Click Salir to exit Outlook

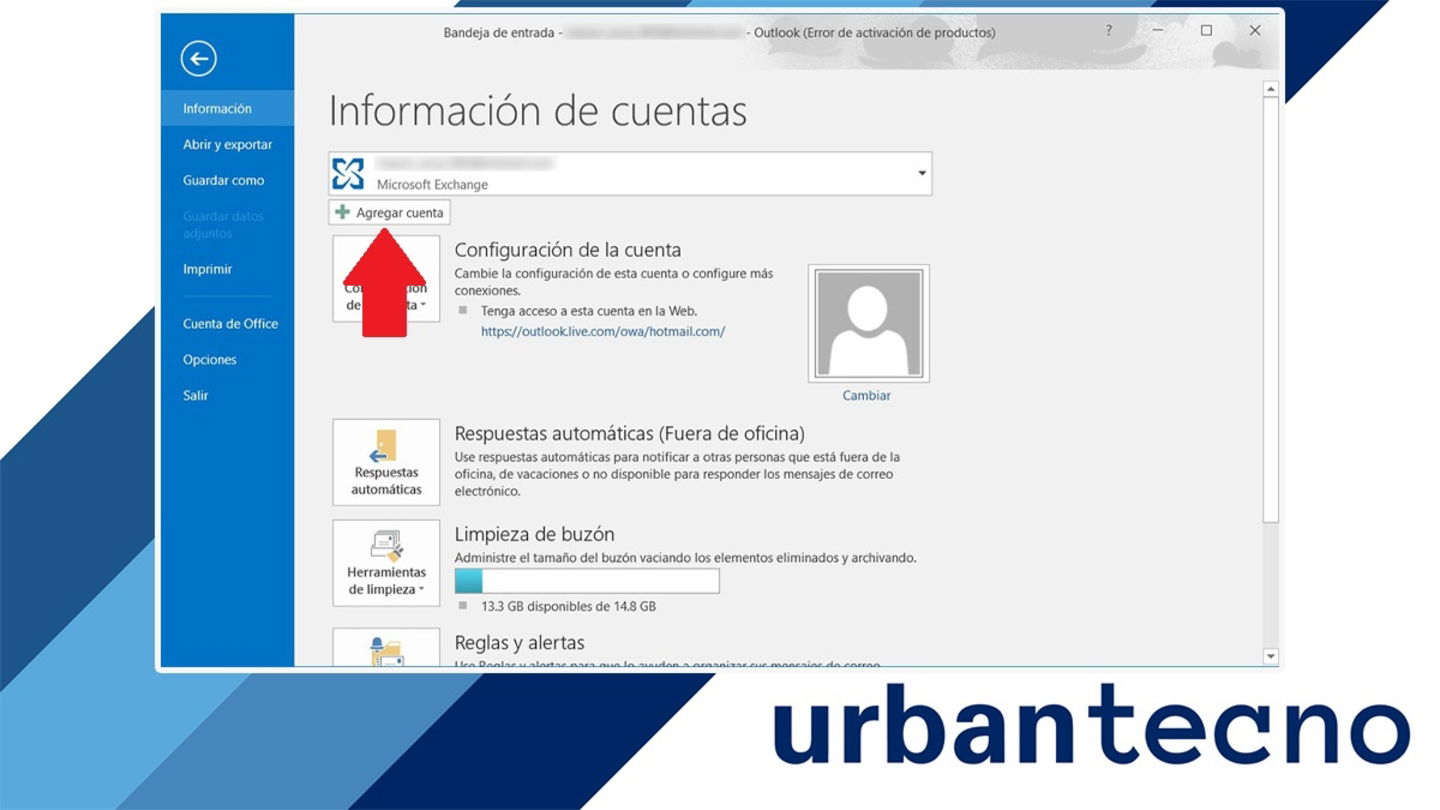228,395
